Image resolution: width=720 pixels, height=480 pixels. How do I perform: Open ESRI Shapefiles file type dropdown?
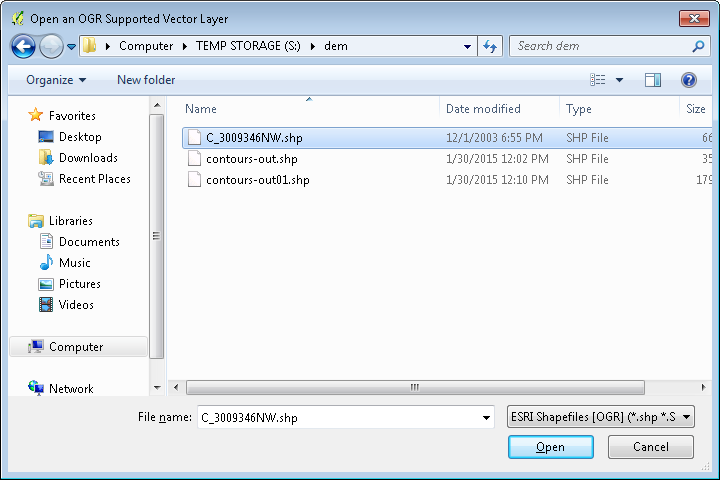pos(601,417)
